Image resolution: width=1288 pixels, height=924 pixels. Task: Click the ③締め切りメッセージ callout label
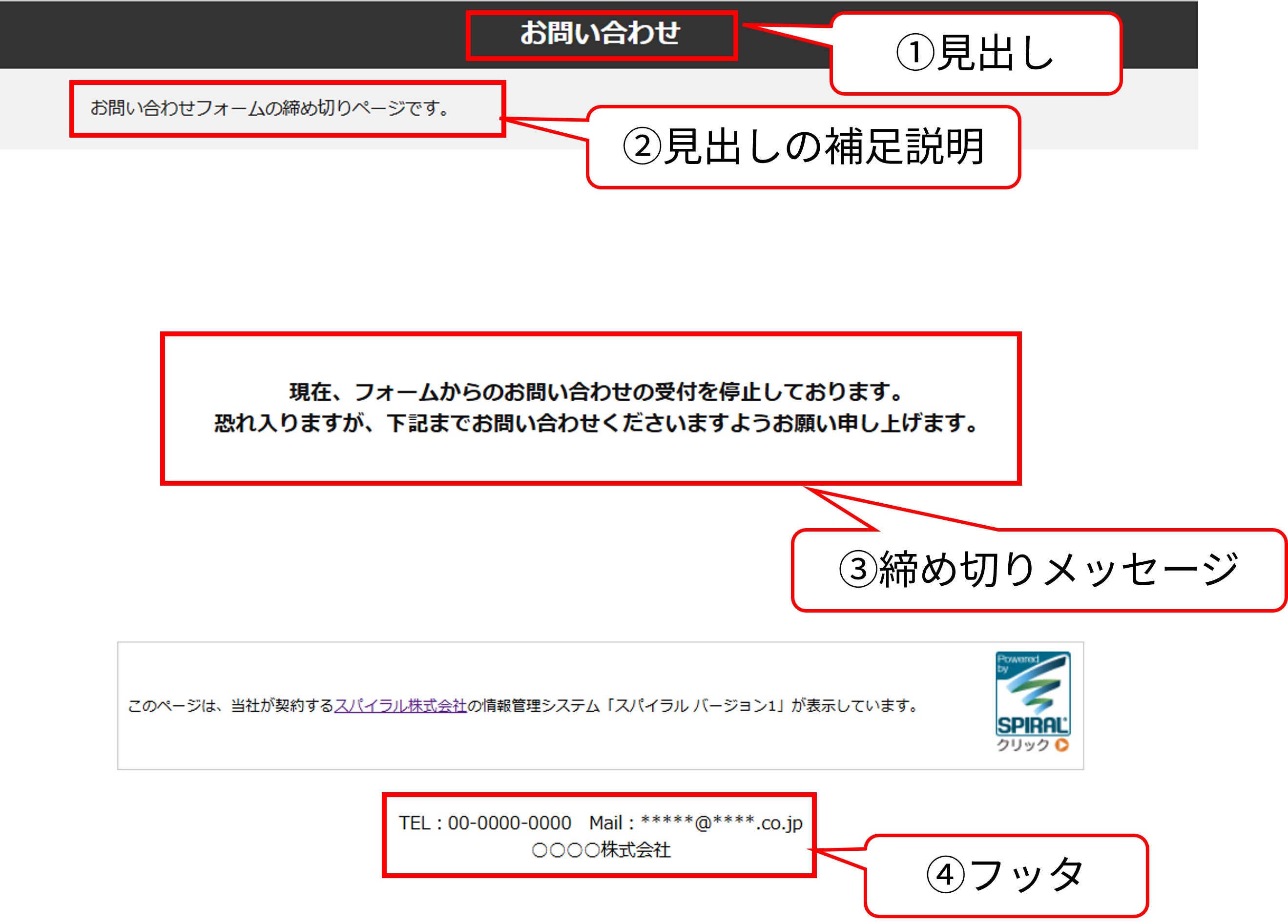tap(1038, 570)
